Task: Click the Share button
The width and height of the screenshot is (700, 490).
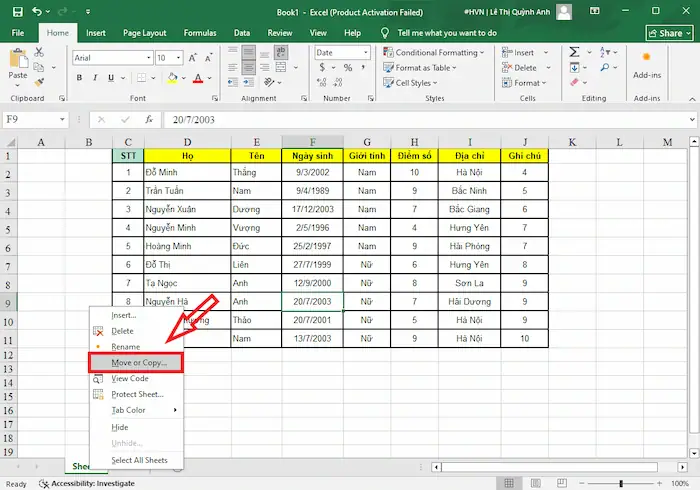Action: (x=670, y=33)
